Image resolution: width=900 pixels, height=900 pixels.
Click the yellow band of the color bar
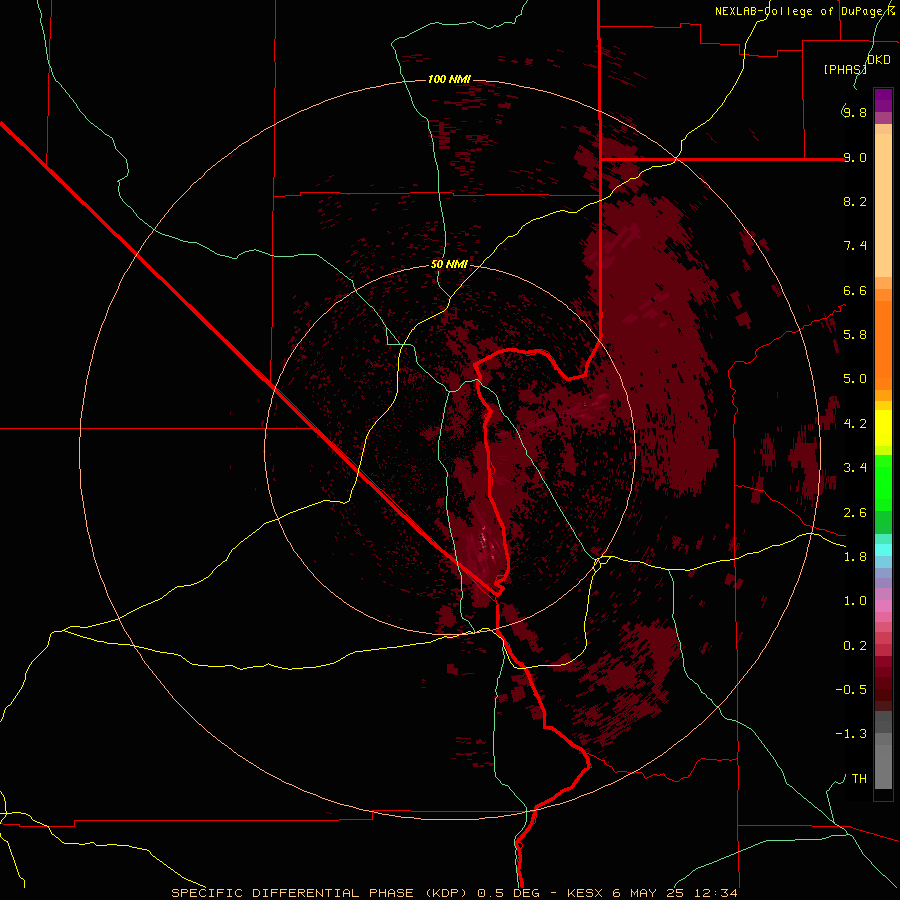point(883,428)
